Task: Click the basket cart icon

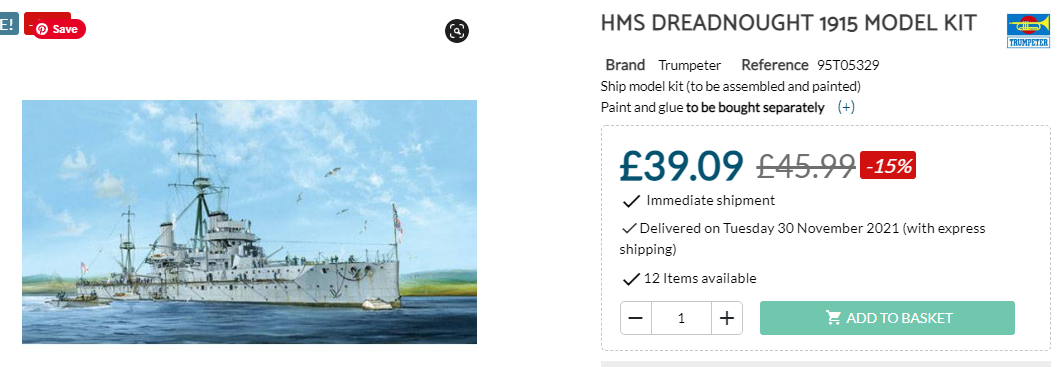Action: point(833,318)
